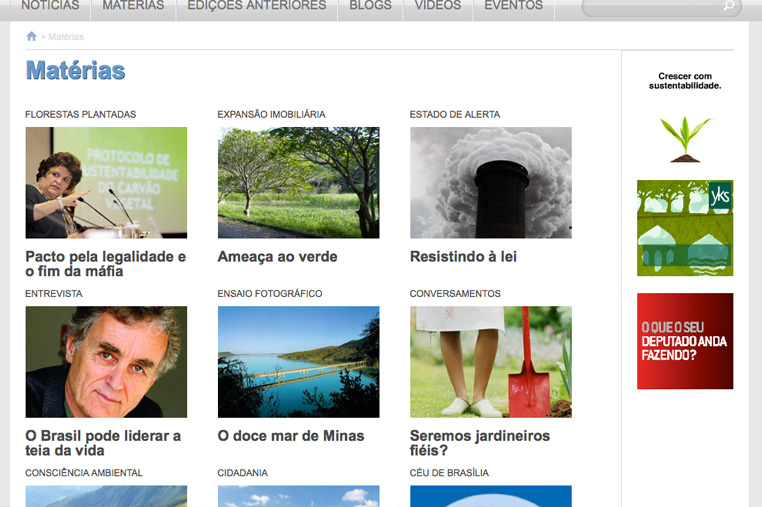Open article 'Pacto pela legalidade e o fim da máfia'
762x507 pixels.
105,264
